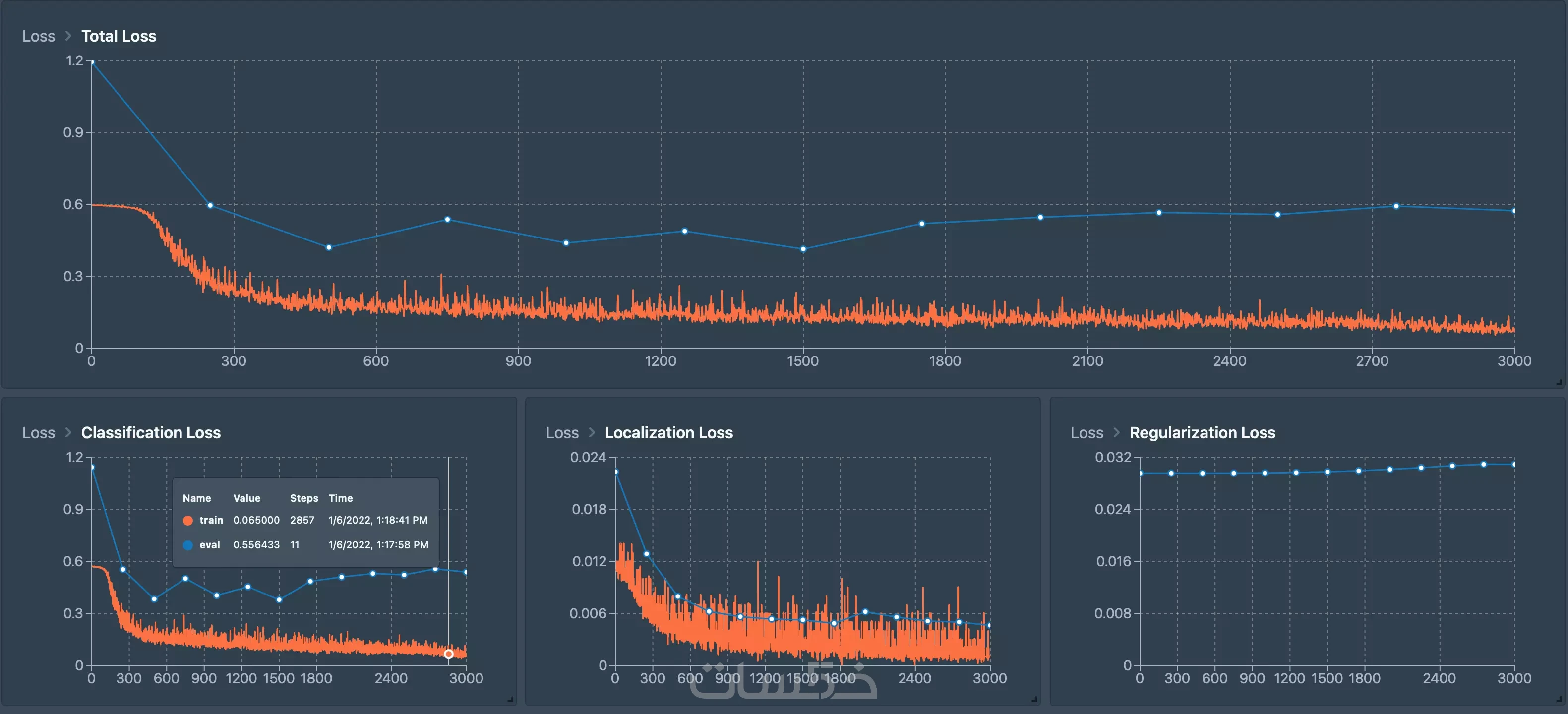
Task: Click the orange train swatch in tooltip
Action: pos(188,521)
